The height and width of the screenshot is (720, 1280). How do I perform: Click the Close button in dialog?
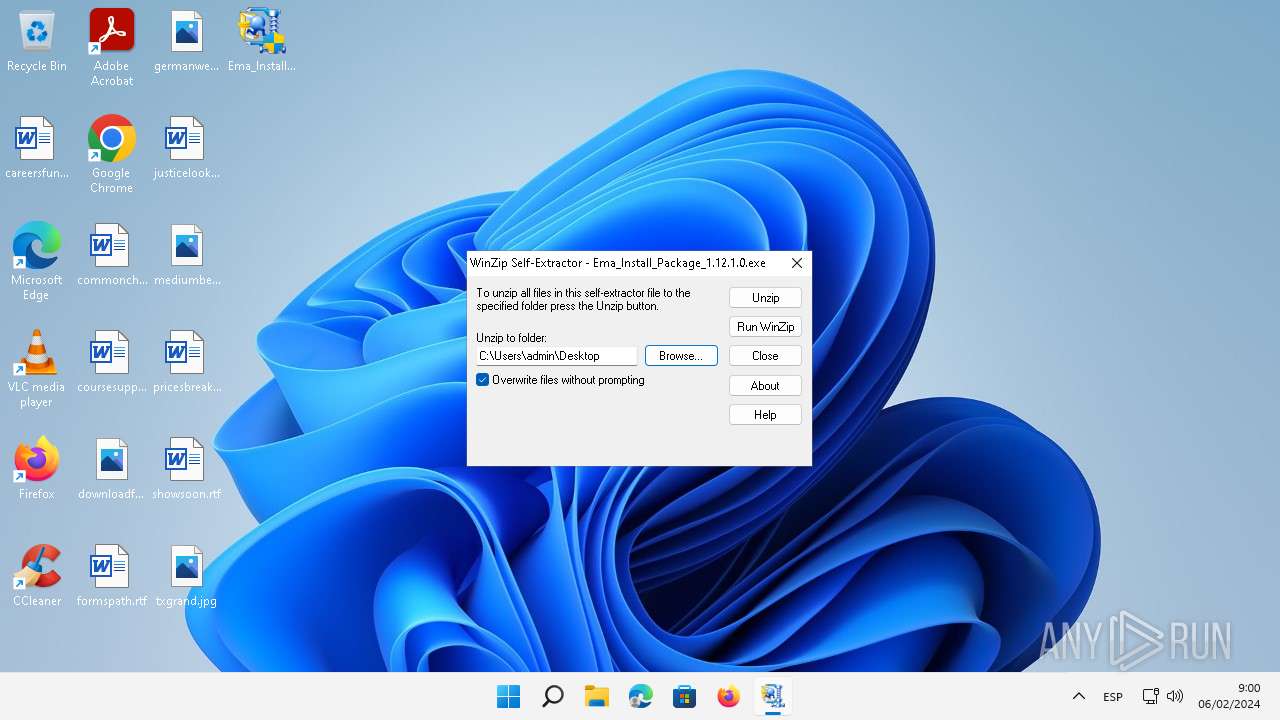tap(765, 356)
